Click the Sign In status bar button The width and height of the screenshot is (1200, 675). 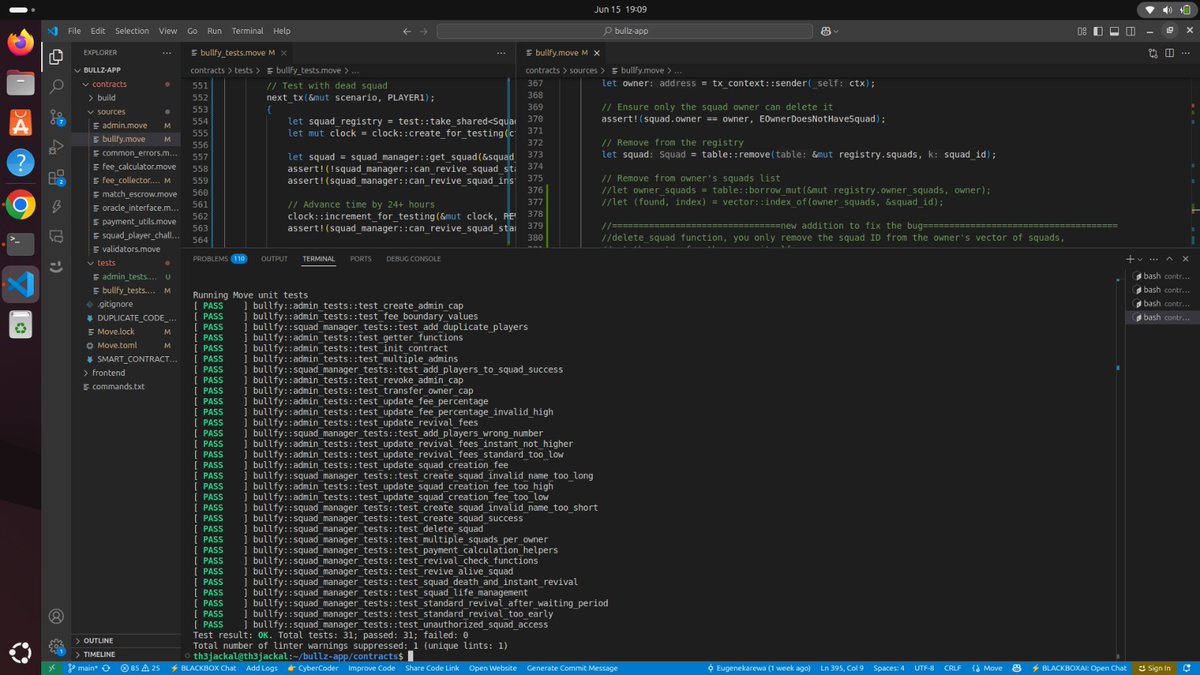1154,668
